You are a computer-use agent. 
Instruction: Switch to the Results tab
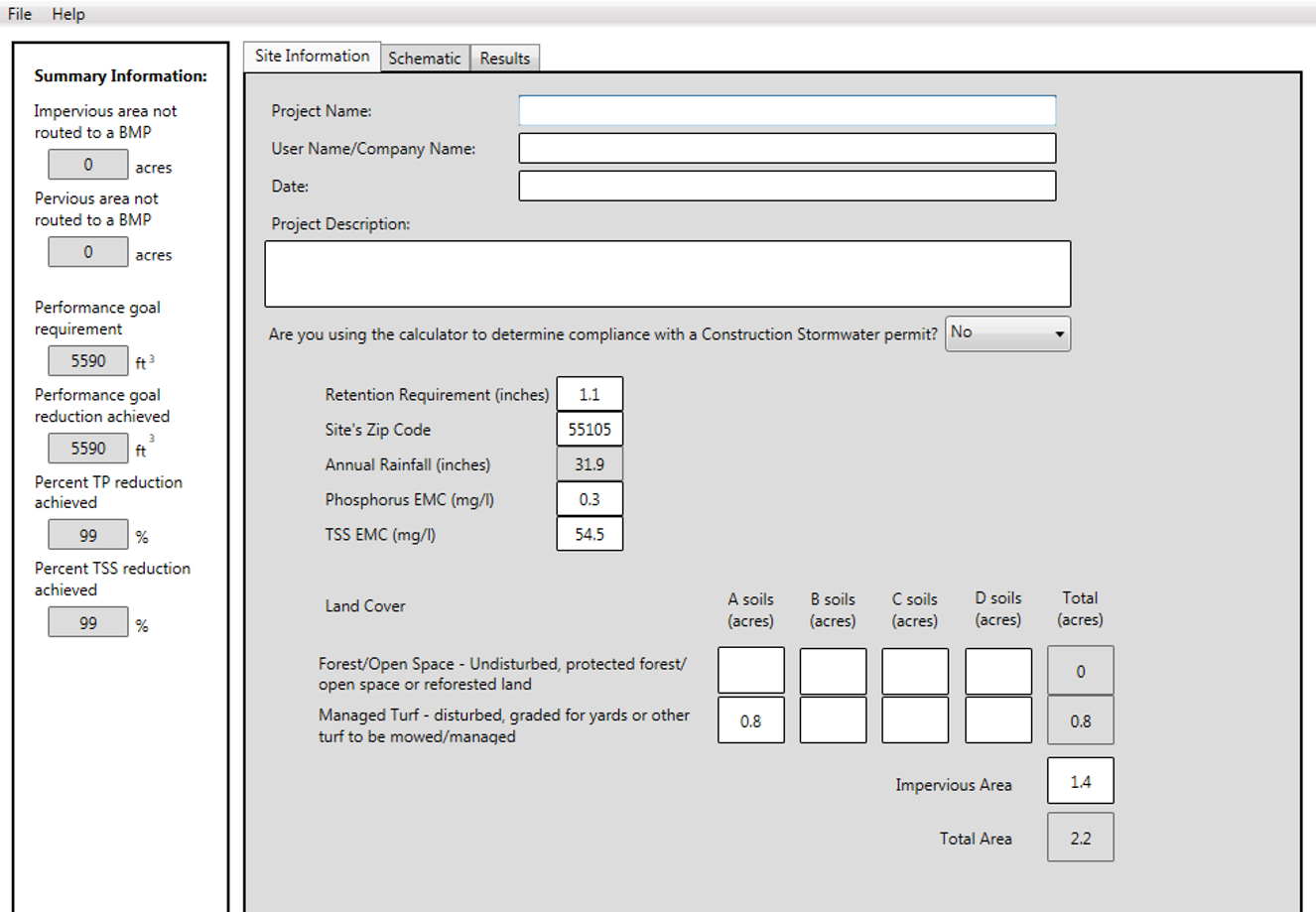click(505, 57)
